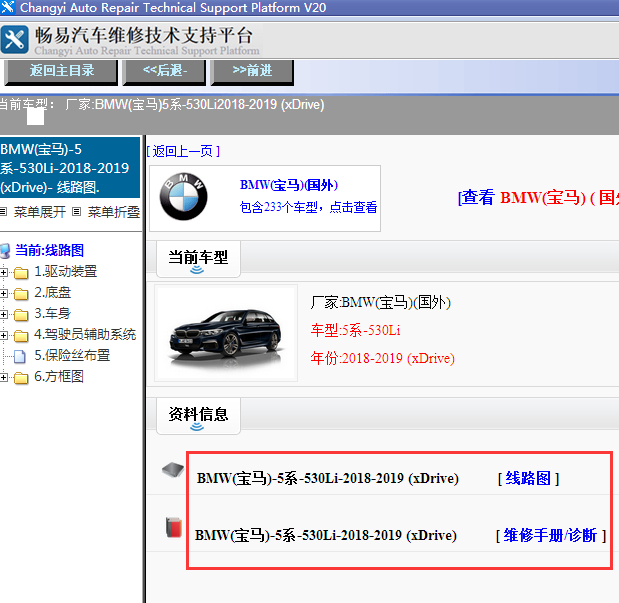Image resolution: width=619 pixels, height=603 pixels.
Task: Expand the 2.底盘 tree node
Action: (4, 293)
